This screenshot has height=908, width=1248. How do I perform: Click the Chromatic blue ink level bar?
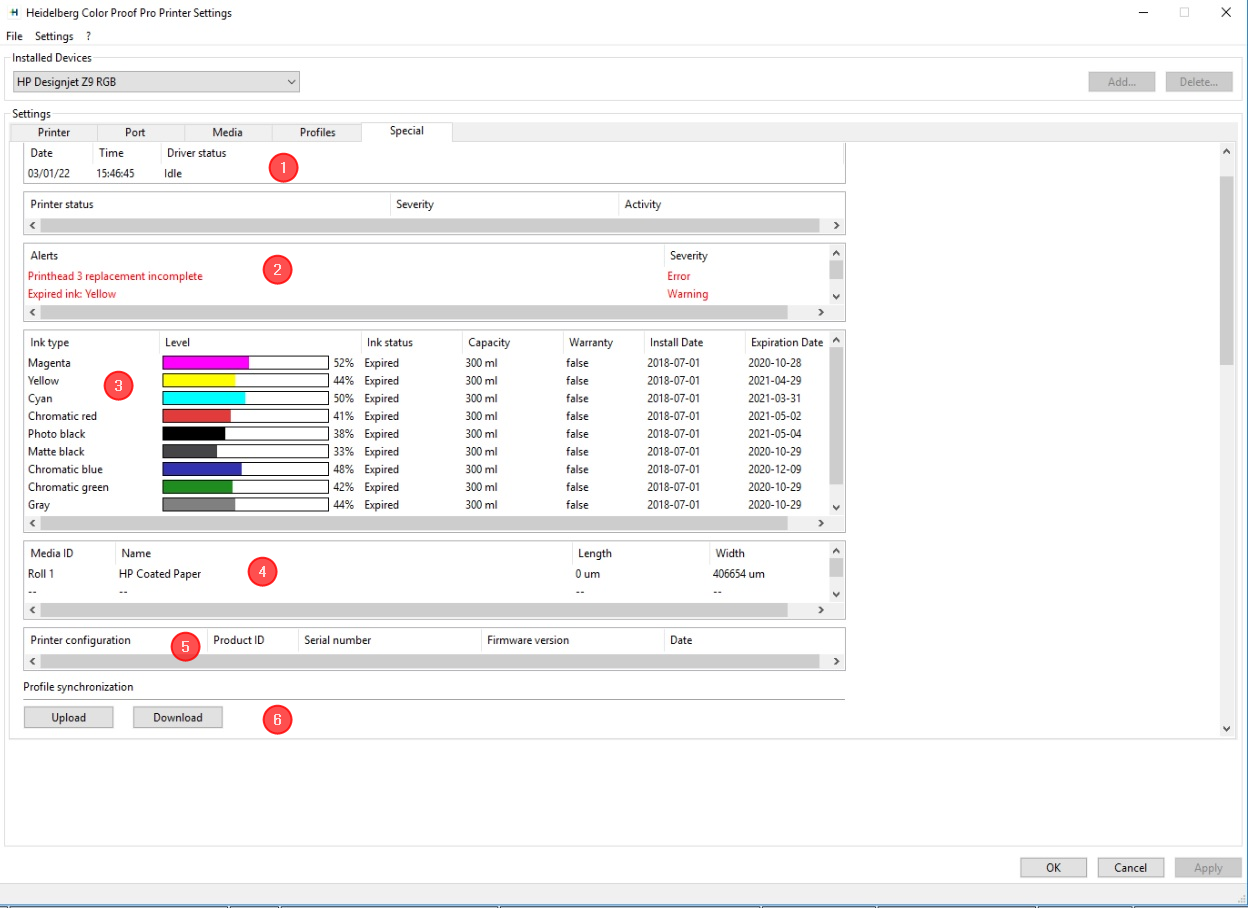pyautogui.click(x=245, y=470)
